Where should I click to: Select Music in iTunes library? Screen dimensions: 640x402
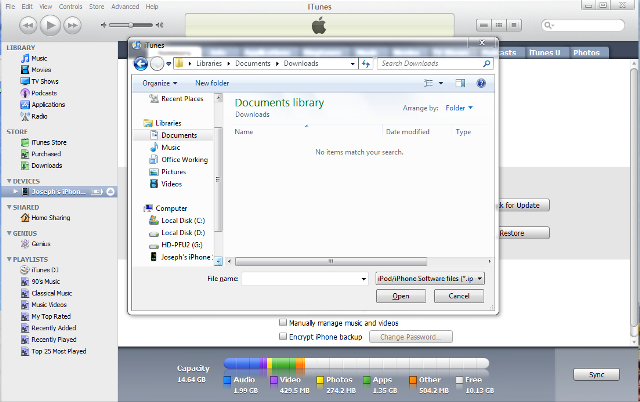[39, 58]
